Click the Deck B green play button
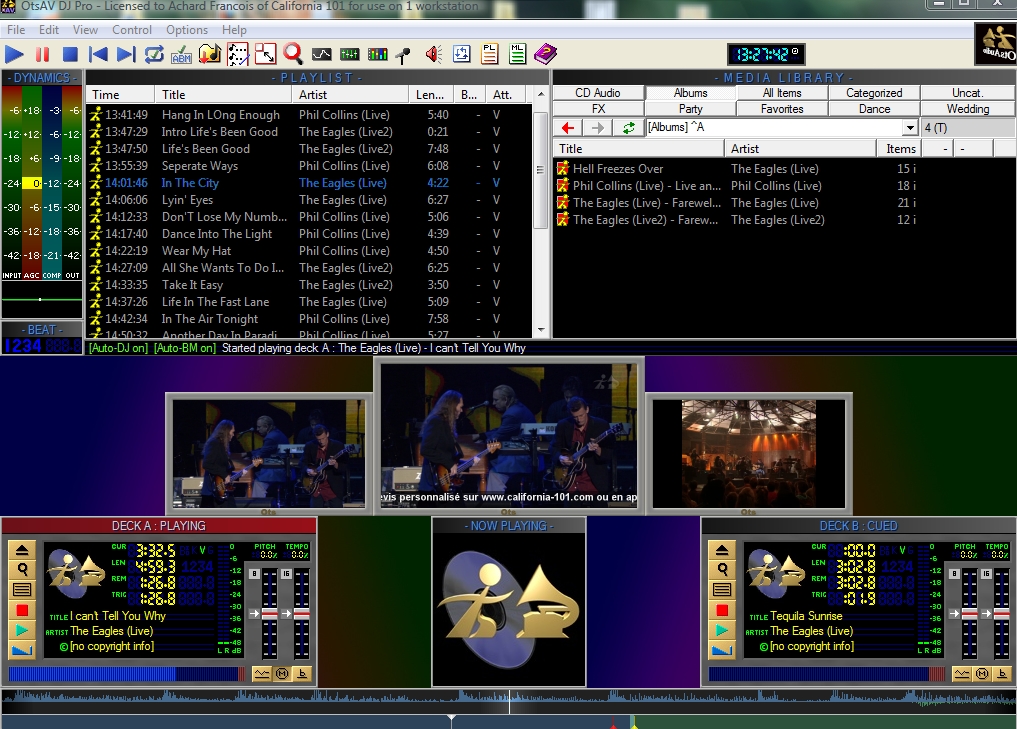Screen dimensions: 1017x729 tap(722, 630)
